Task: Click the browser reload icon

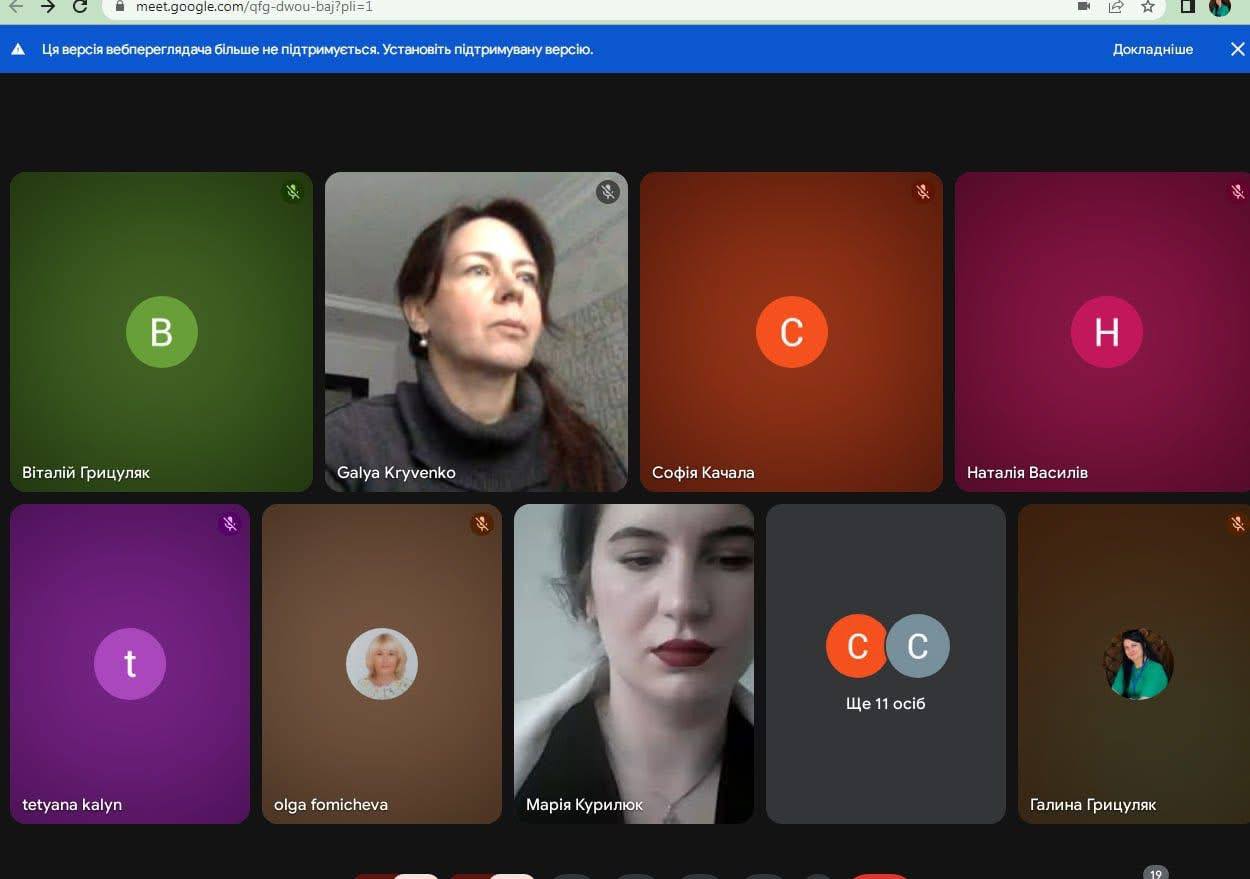Action: tap(79, 7)
